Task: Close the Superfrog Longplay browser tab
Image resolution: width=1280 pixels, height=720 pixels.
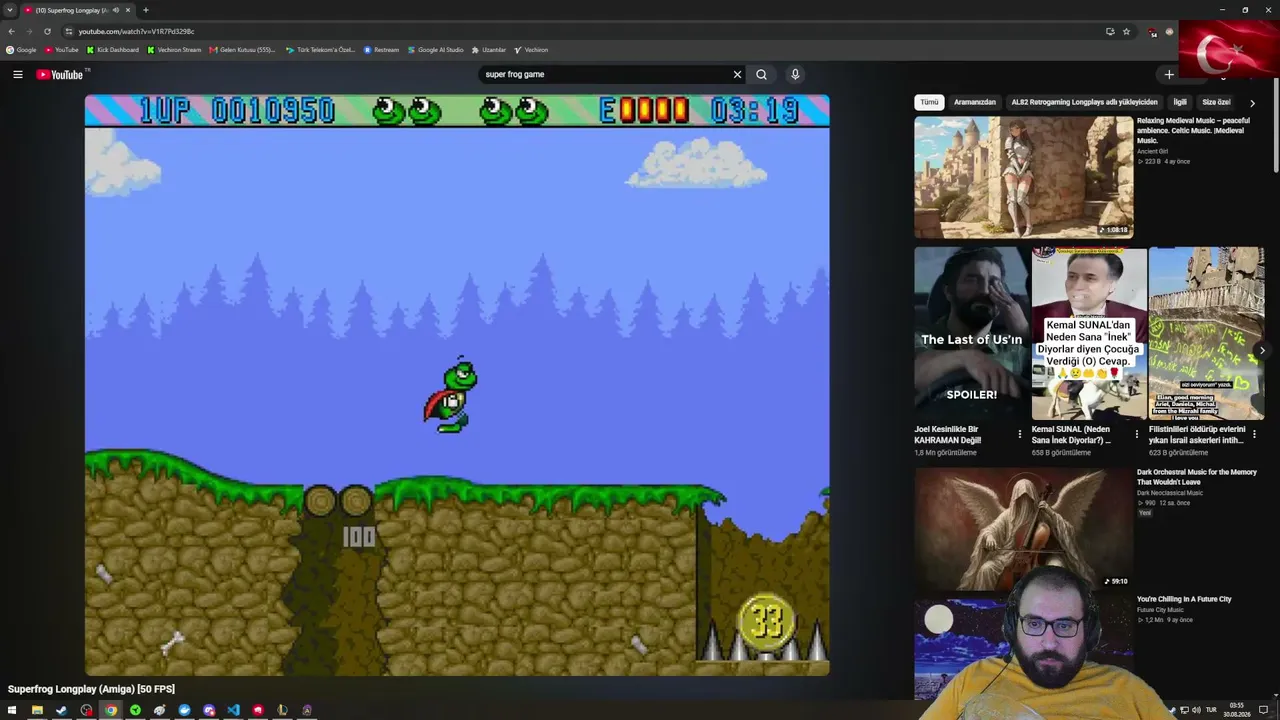Action: pyautogui.click(x=128, y=10)
